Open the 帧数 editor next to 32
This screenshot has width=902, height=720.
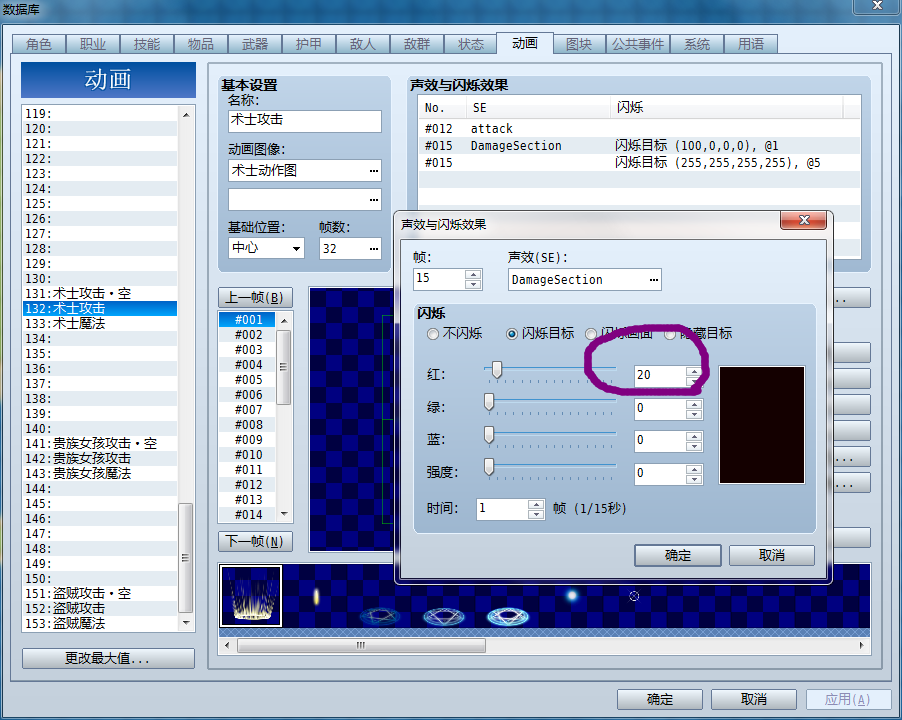point(374,248)
